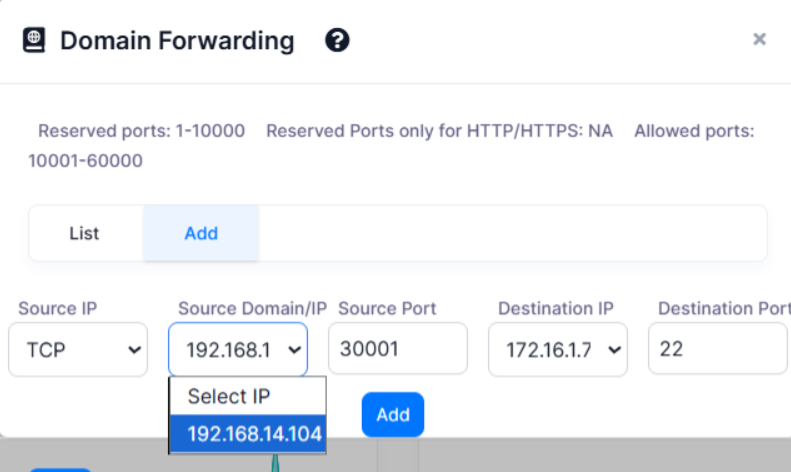Image resolution: width=791 pixels, height=472 pixels.
Task: Select the Add tab
Action: click(201, 233)
